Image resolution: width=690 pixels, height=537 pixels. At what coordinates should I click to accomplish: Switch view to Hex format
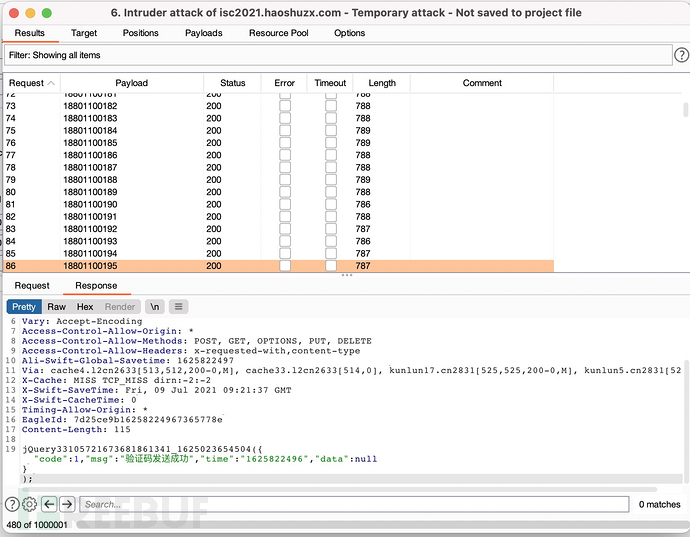coord(85,307)
